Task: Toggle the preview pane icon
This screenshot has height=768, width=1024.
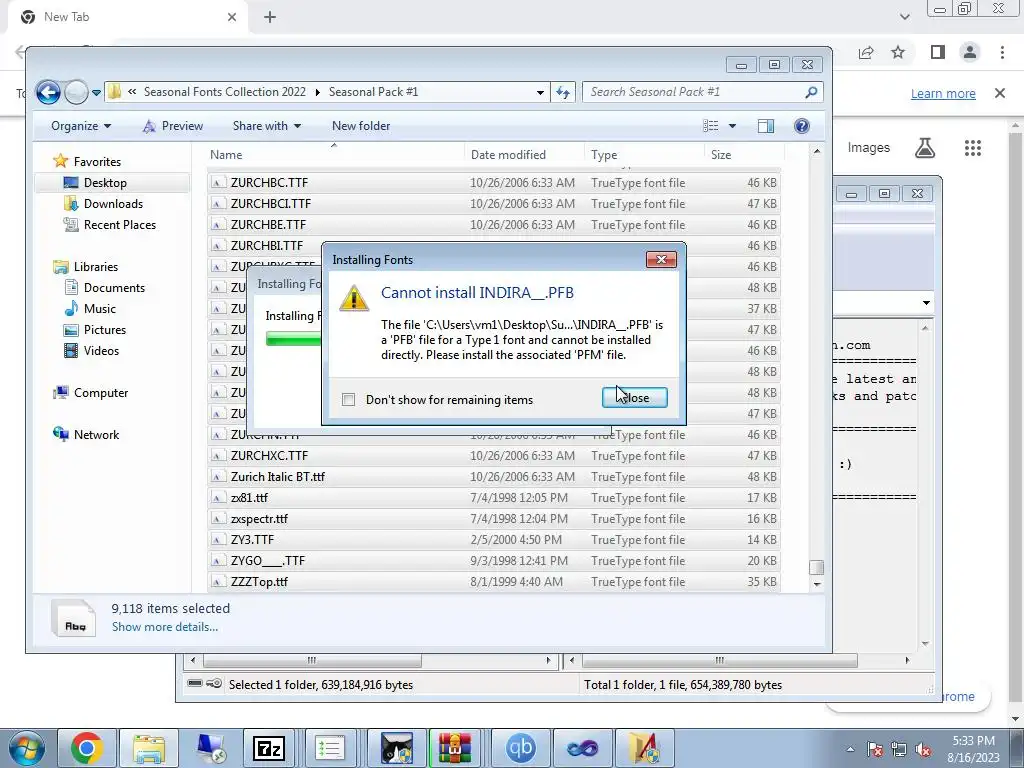Action: pos(765,126)
